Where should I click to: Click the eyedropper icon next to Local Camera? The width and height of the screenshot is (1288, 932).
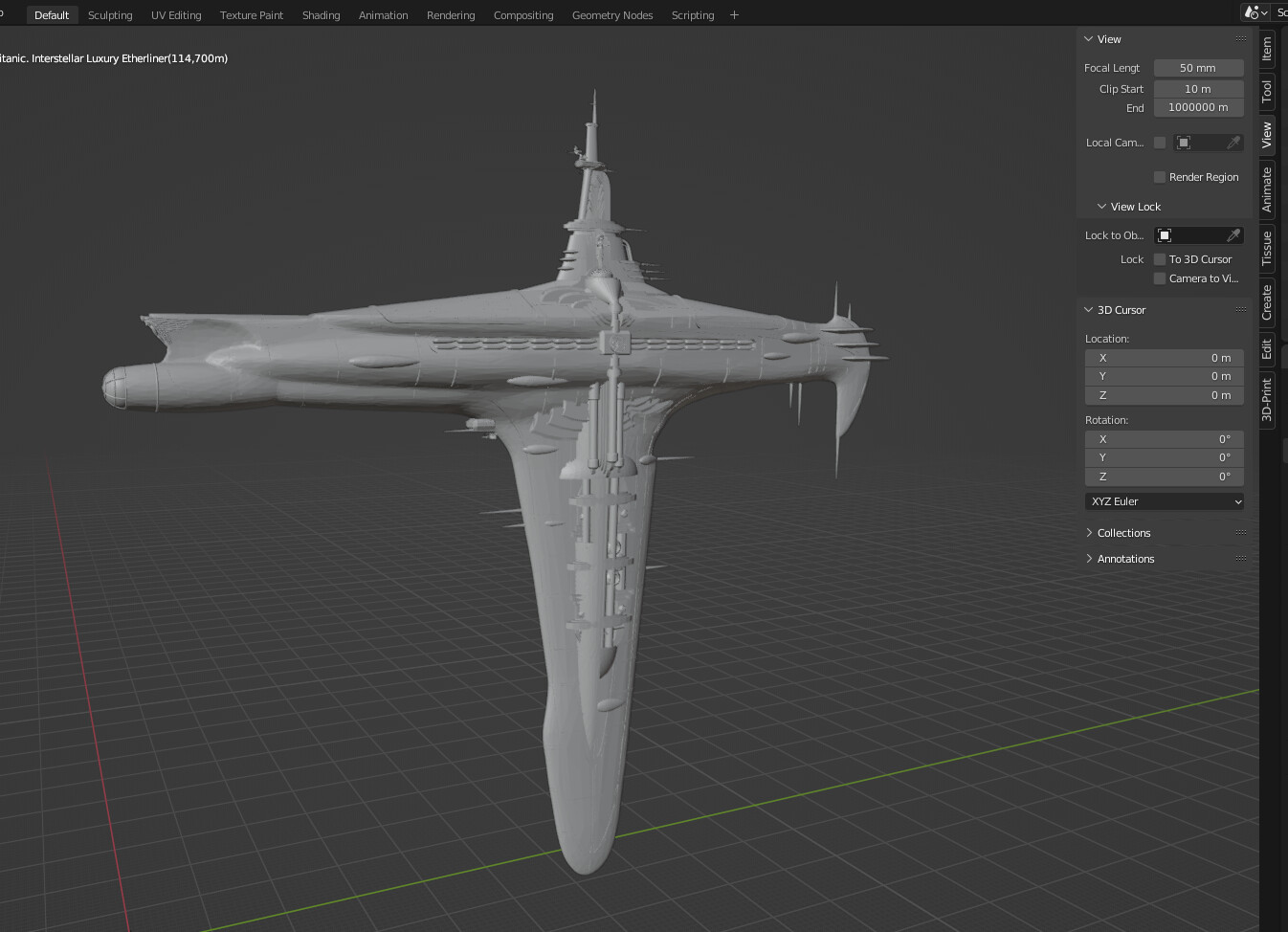pyautogui.click(x=1234, y=142)
